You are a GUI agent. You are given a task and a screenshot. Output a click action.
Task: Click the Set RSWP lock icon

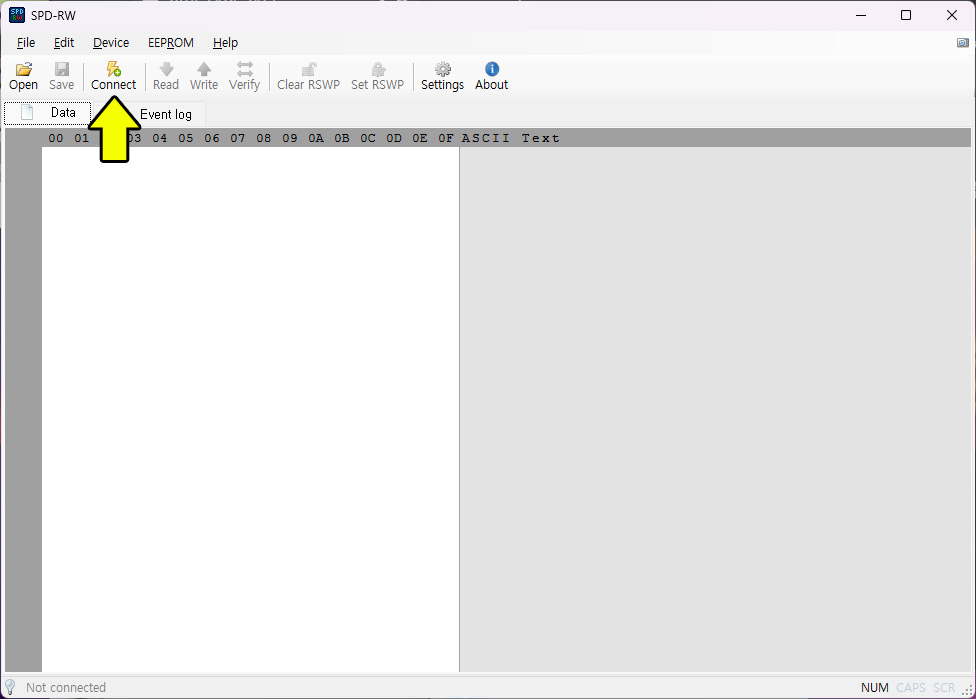point(377,69)
